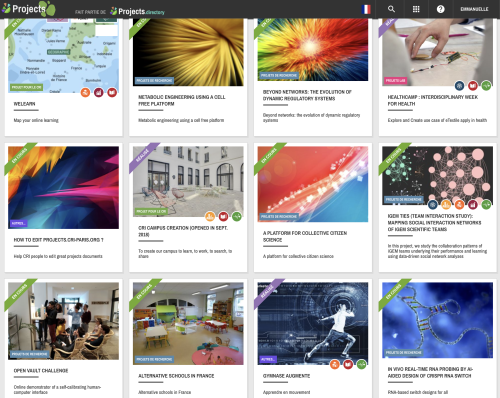Open the In Vivo Real-Time RNA Probing image
This screenshot has width=500, height=398.
point(437,320)
